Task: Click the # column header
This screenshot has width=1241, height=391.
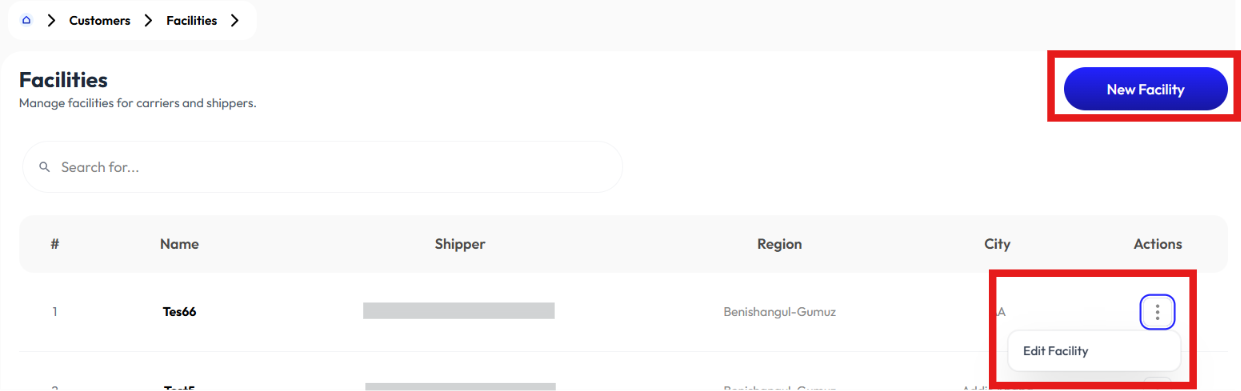Action: click(54, 244)
